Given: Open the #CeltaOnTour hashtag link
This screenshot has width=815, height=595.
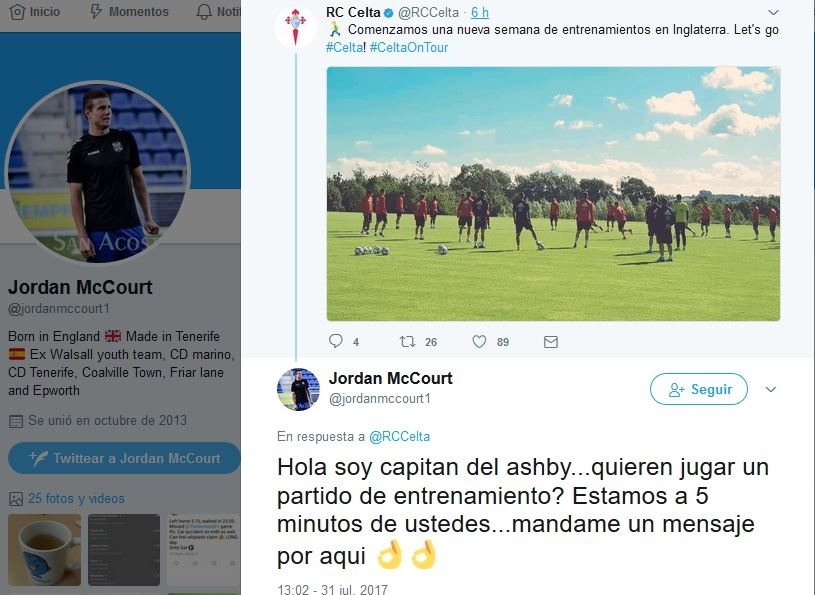Looking at the screenshot, I should click(409, 47).
